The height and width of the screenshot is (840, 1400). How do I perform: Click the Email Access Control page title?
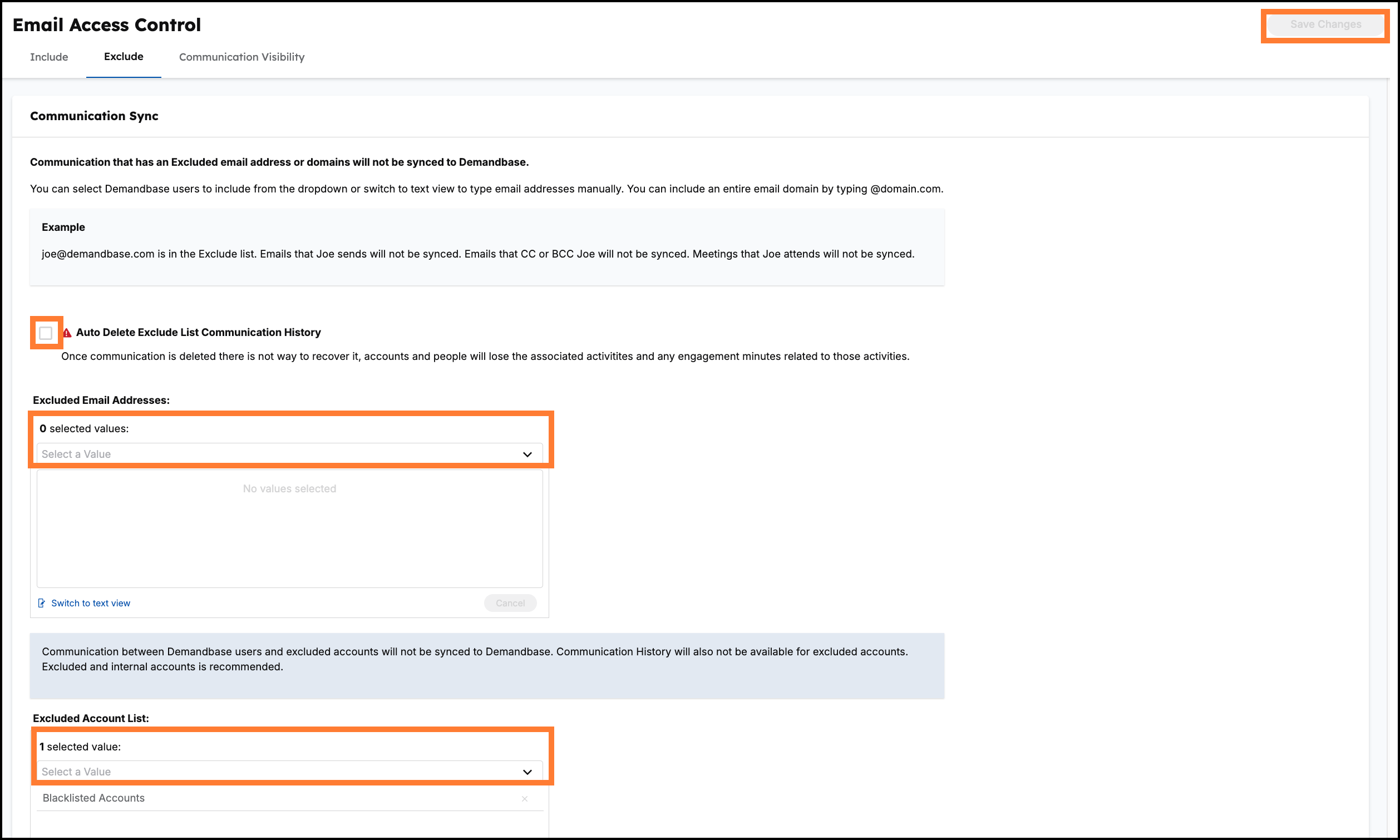106,25
